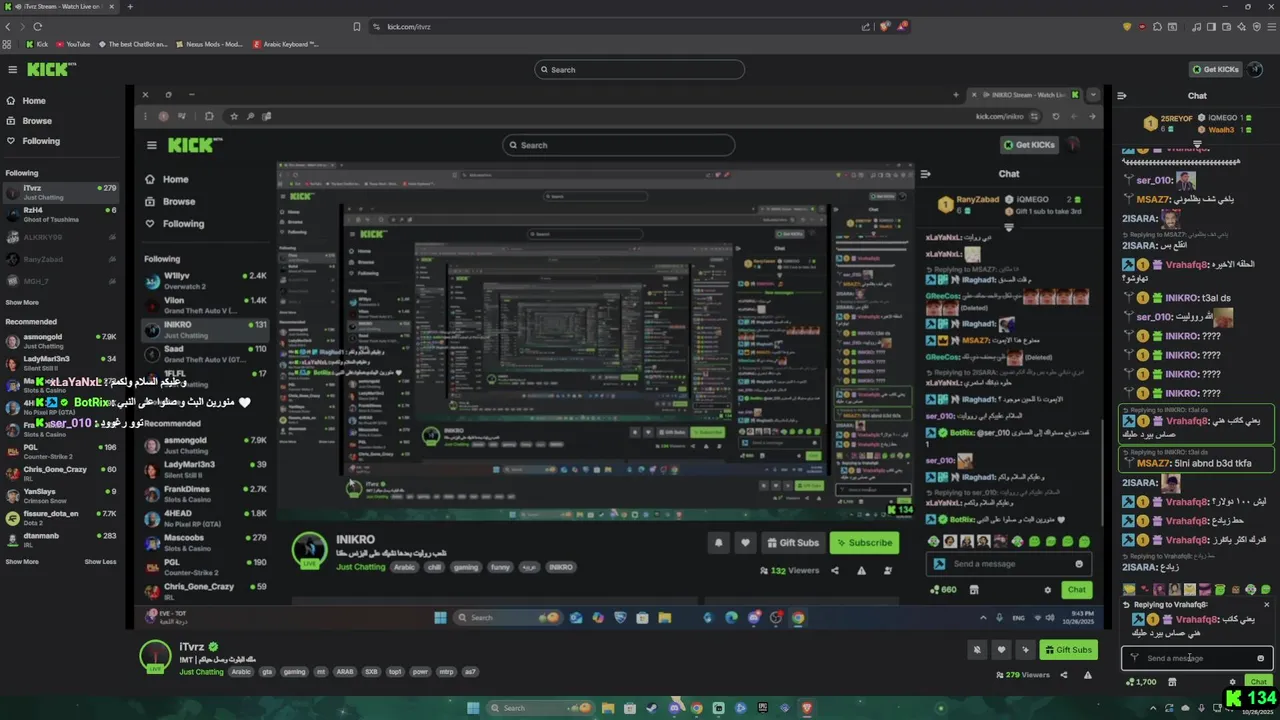Send message with Chat button
This screenshot has height=720, width=1280.
[1258, 682]
